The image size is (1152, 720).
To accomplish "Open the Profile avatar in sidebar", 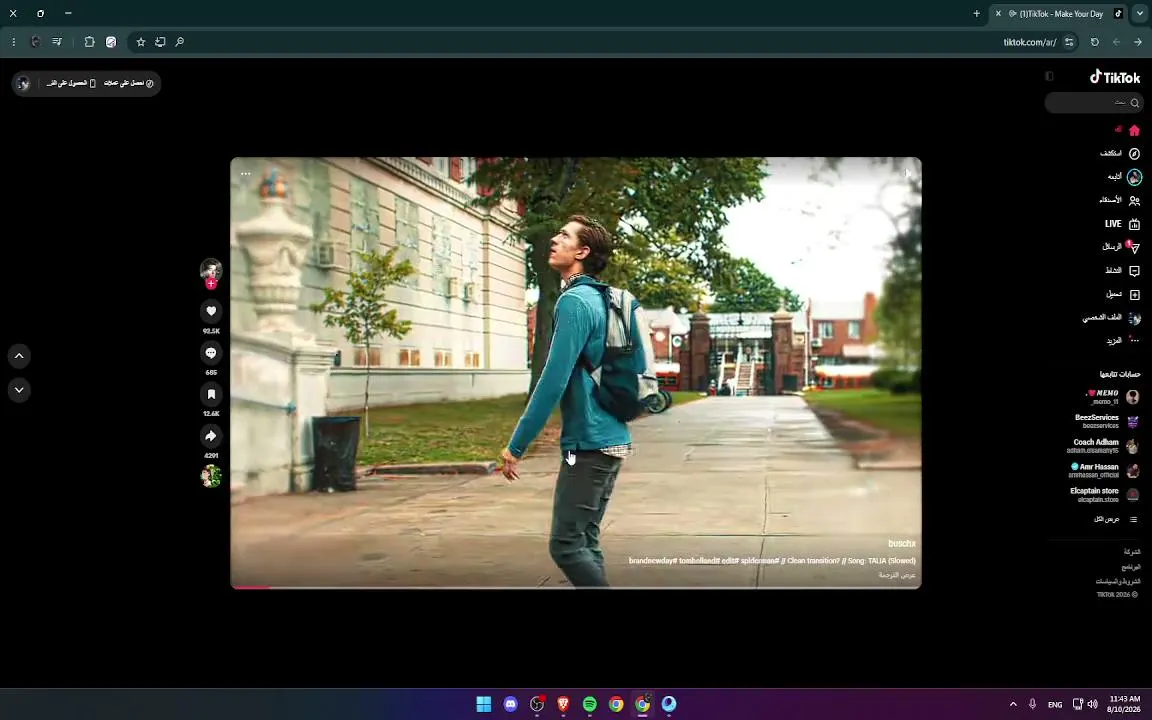I will pos(1134,318).
